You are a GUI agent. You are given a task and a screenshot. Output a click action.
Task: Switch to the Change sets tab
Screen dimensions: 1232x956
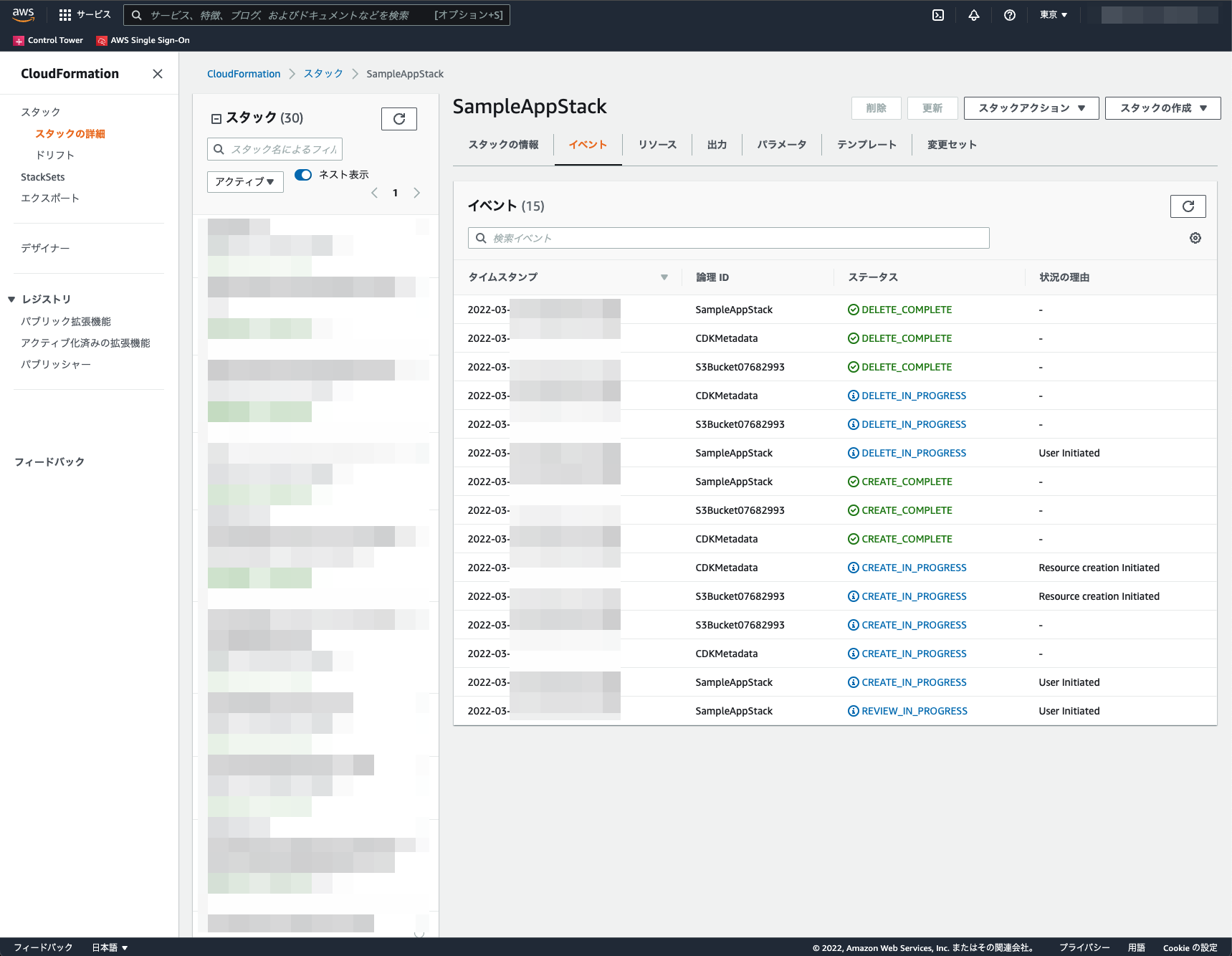[x=952, y=145]
